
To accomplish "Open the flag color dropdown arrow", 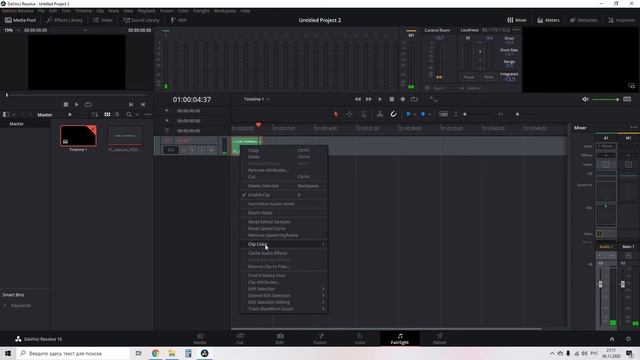I will tap(414, 114).
